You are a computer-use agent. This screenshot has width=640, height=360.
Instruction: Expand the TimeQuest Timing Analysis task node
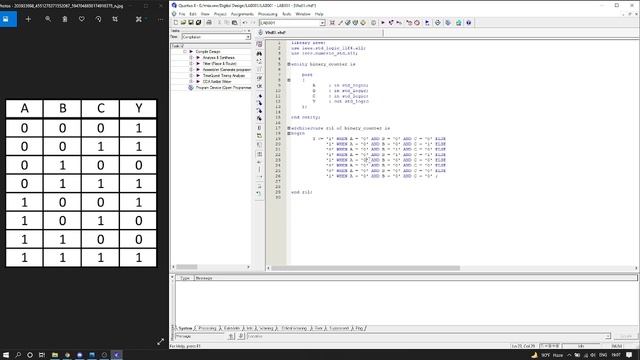(191, 76)
